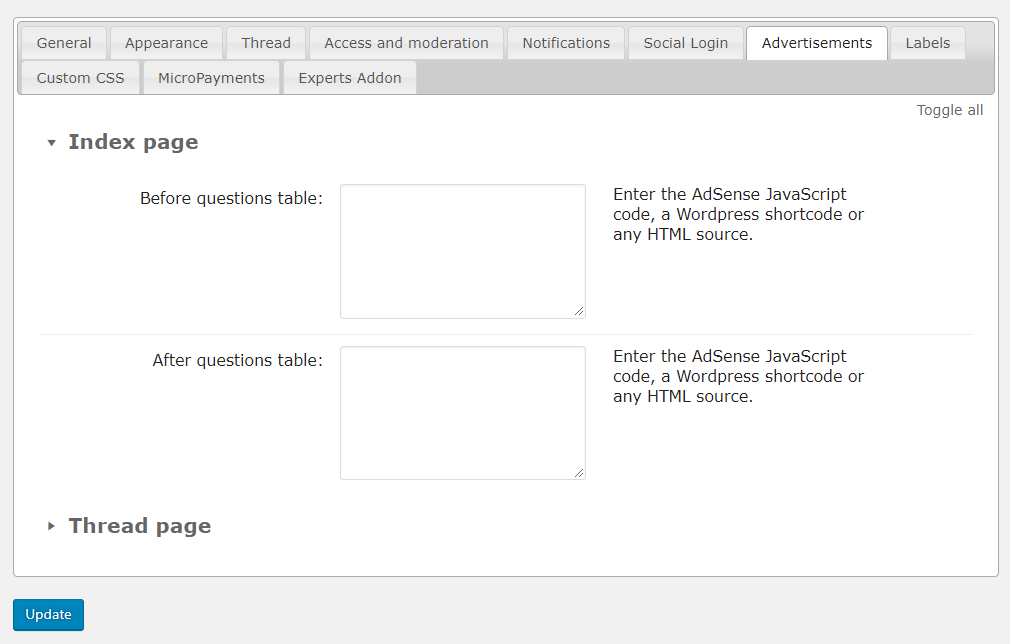Image resolution: width=1010 pixels, height=644 pixels.
Task: Select the MicroPayments tab
Action: point(211,78)
